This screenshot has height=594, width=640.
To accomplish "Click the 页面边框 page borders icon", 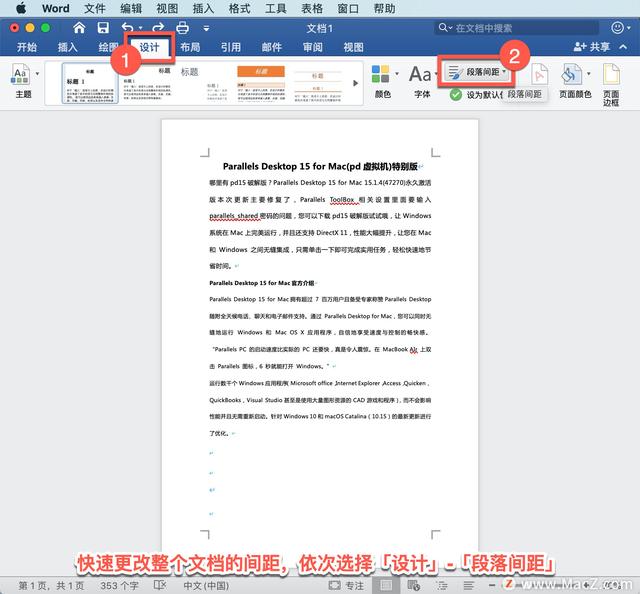I will (611, 74).
